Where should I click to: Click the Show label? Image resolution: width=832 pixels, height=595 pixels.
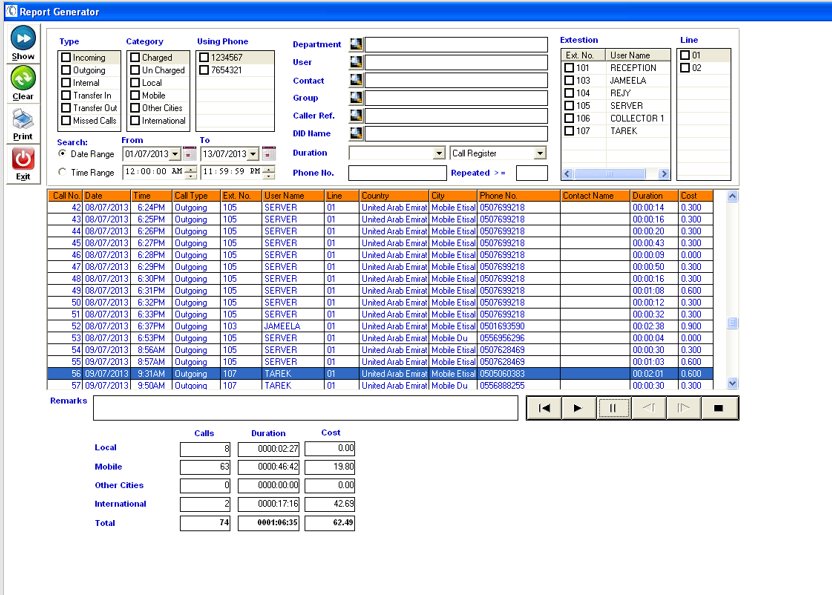[x=23, y=56]
